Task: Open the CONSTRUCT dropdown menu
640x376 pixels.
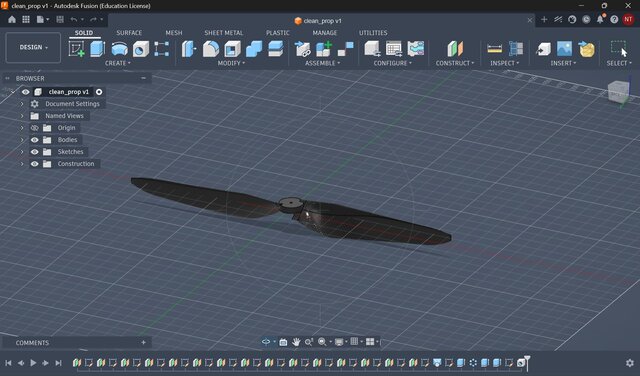Action: tap(455, 63)
